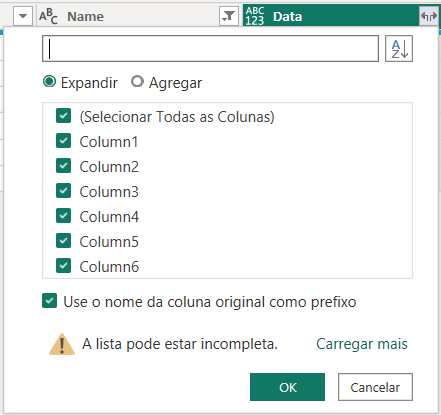Image resolution: width=441 pixels, height=415 pixels.
Task: Click the ABC123 data type icon of Data column
Action: [255, 16]
